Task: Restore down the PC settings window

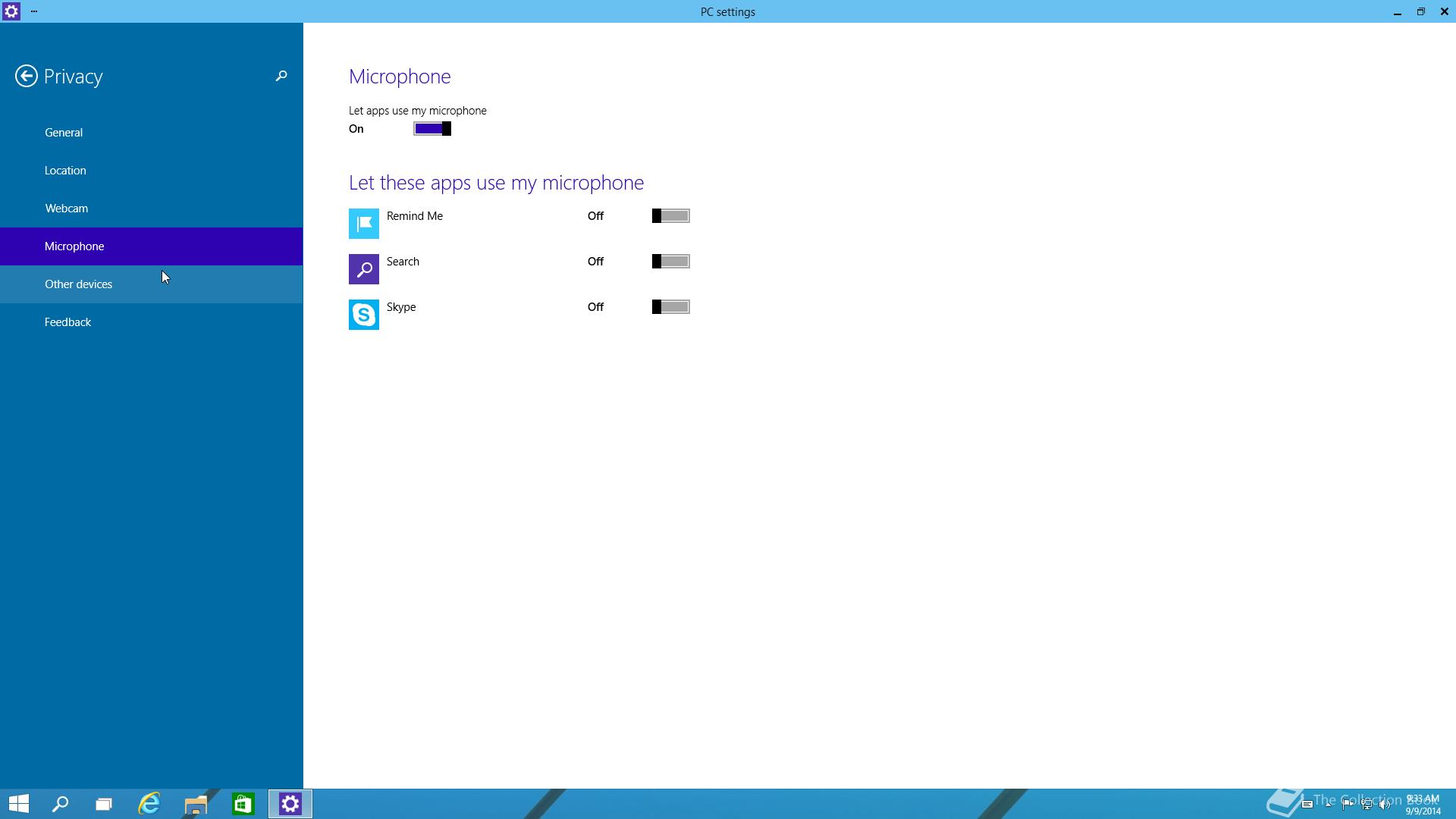Action: point(1420,11)
